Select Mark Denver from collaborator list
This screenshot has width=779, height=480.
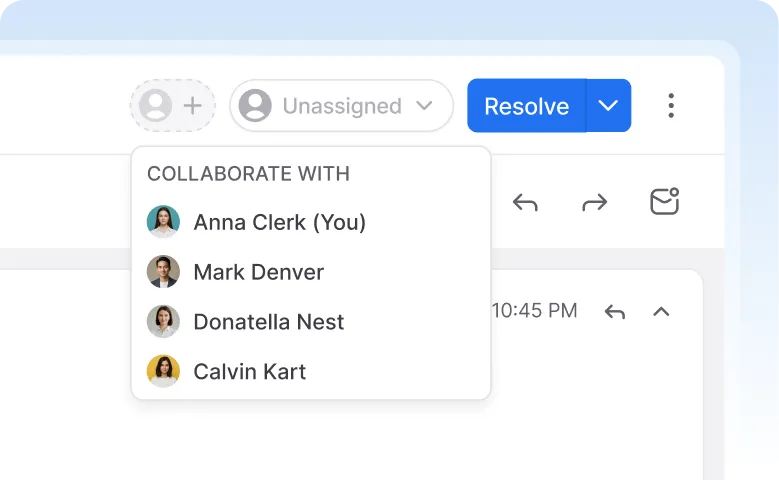(x=258, y=272)
